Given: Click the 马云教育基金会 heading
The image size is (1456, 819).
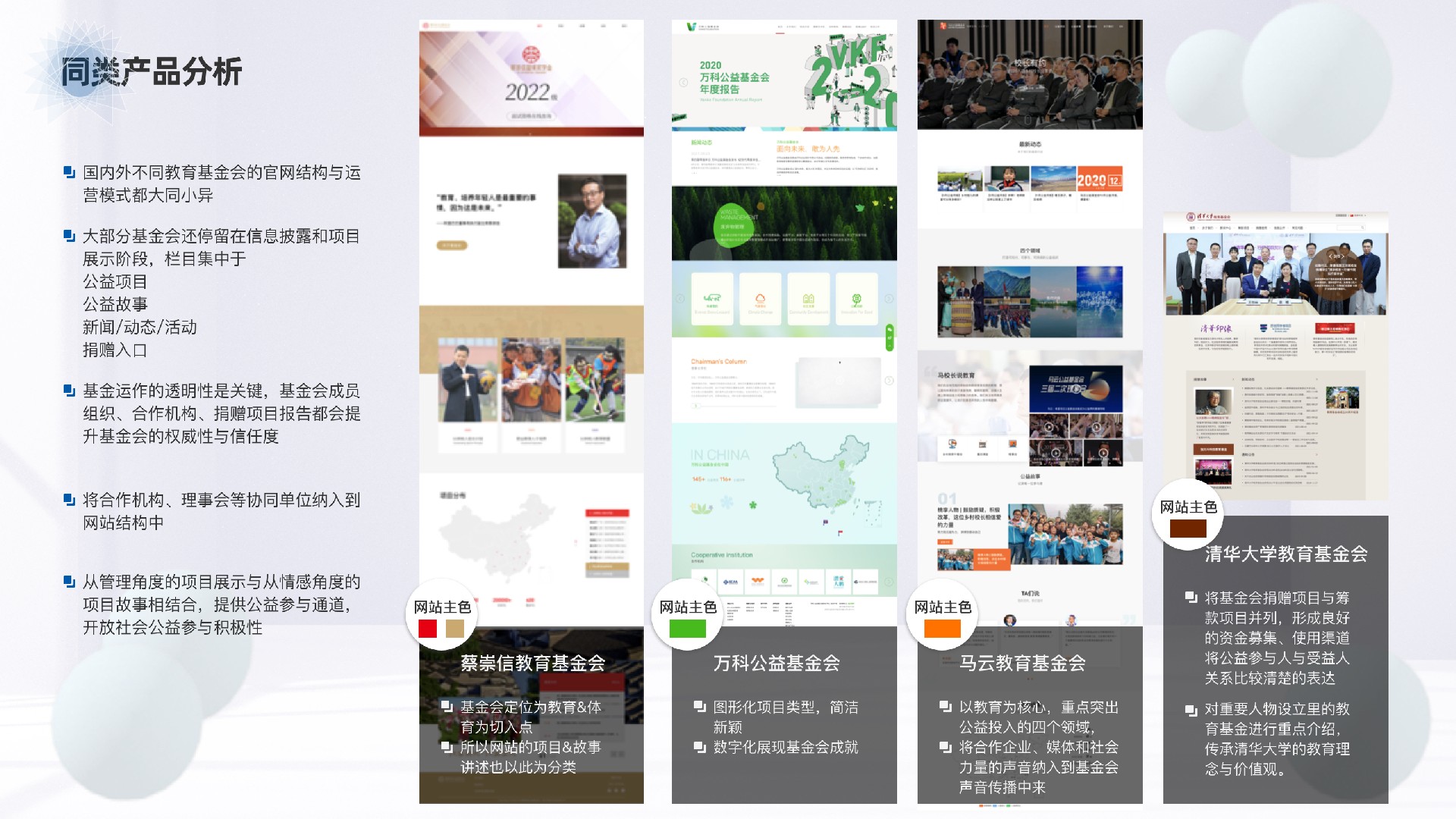Looking at the screenshot, I should [x=1022, y=664].
